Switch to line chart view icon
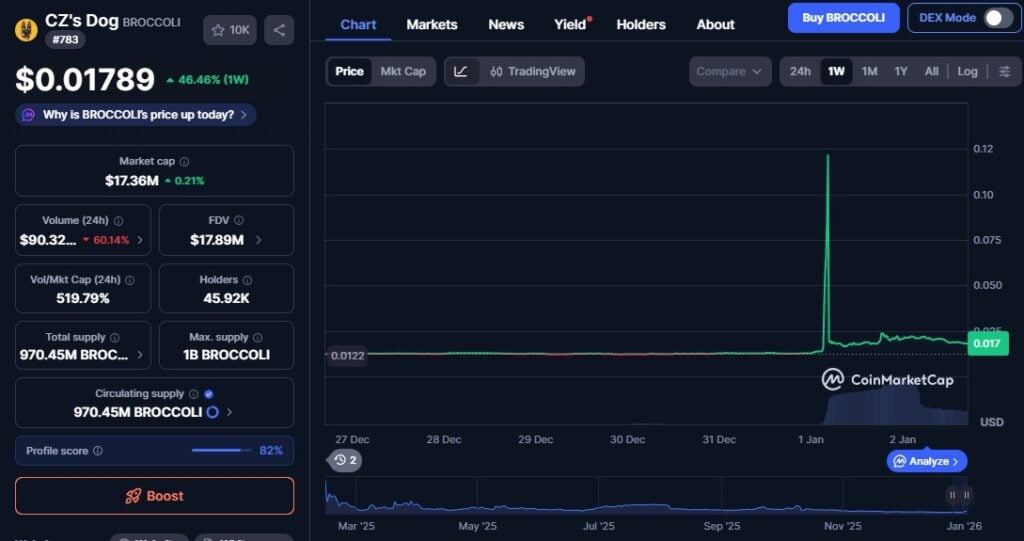1024x541 pixels. click(461, 72)
